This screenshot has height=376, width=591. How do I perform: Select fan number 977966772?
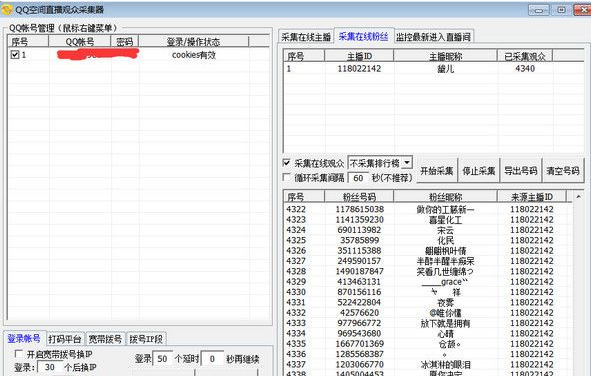pyautogui.click(x=359, y=323)
